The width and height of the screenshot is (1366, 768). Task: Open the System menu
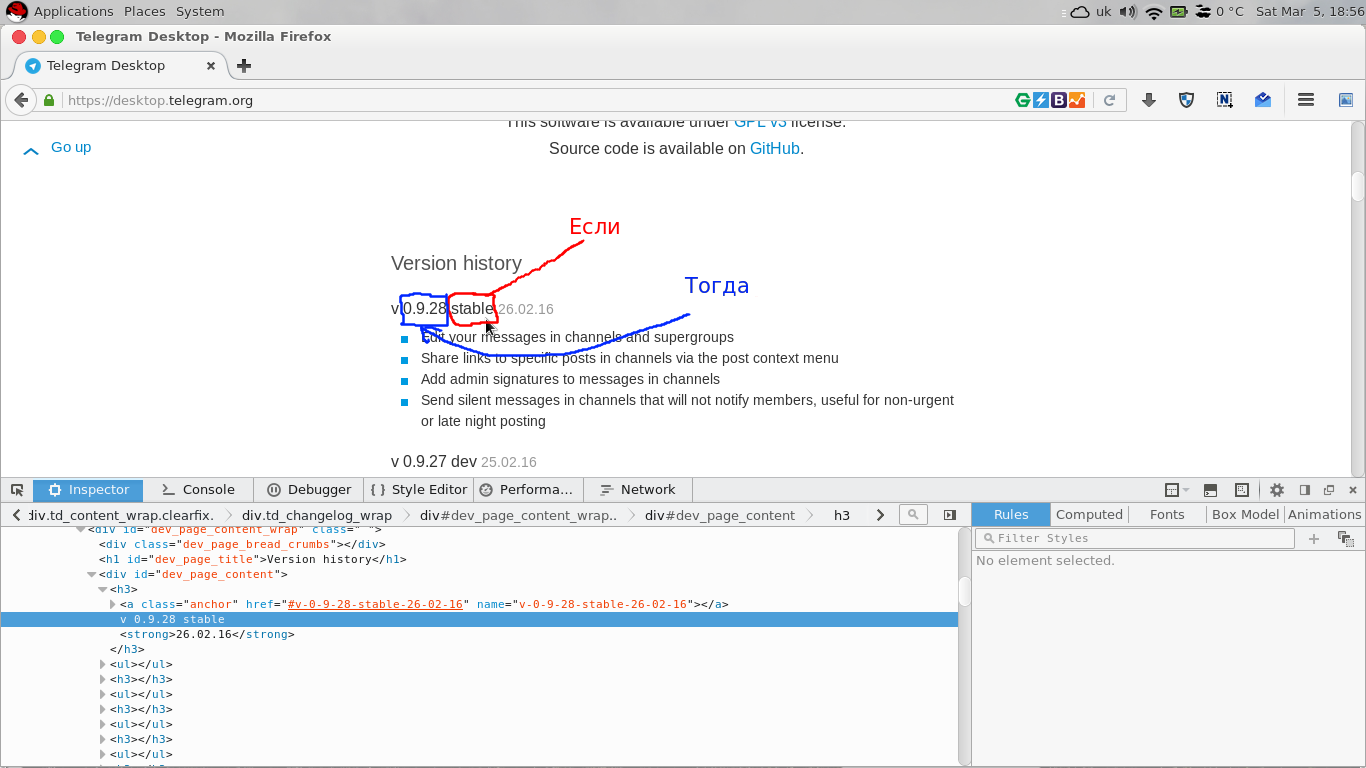[200, 12]
